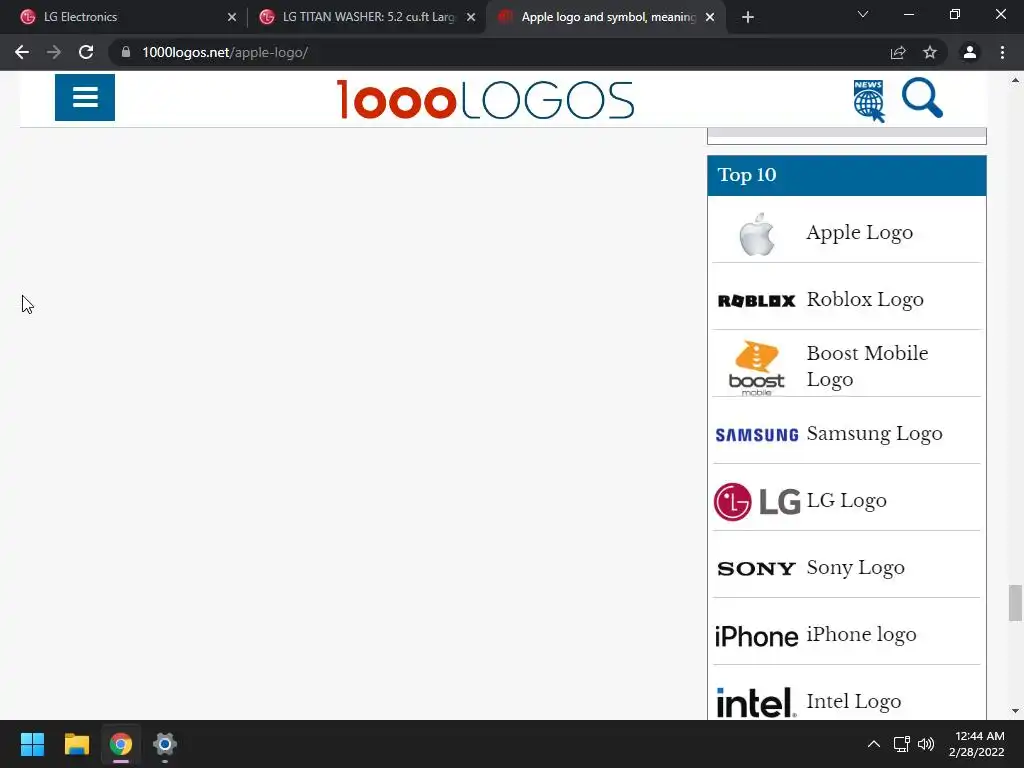Click the page vertical scrollbar thumb
This screenshot has width=1024, height=768.
(x=1015, y=603)
